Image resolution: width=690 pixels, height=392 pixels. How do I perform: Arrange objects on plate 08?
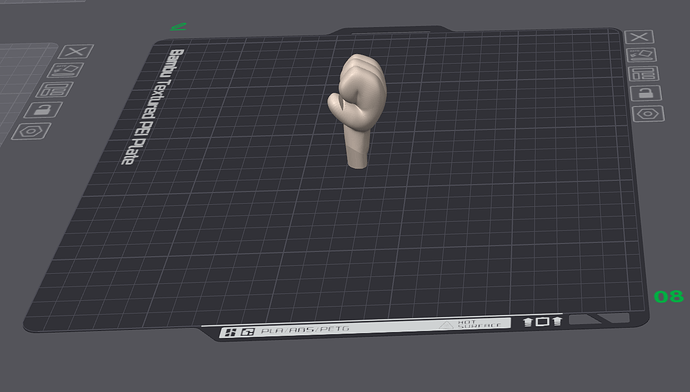point(643,73)
